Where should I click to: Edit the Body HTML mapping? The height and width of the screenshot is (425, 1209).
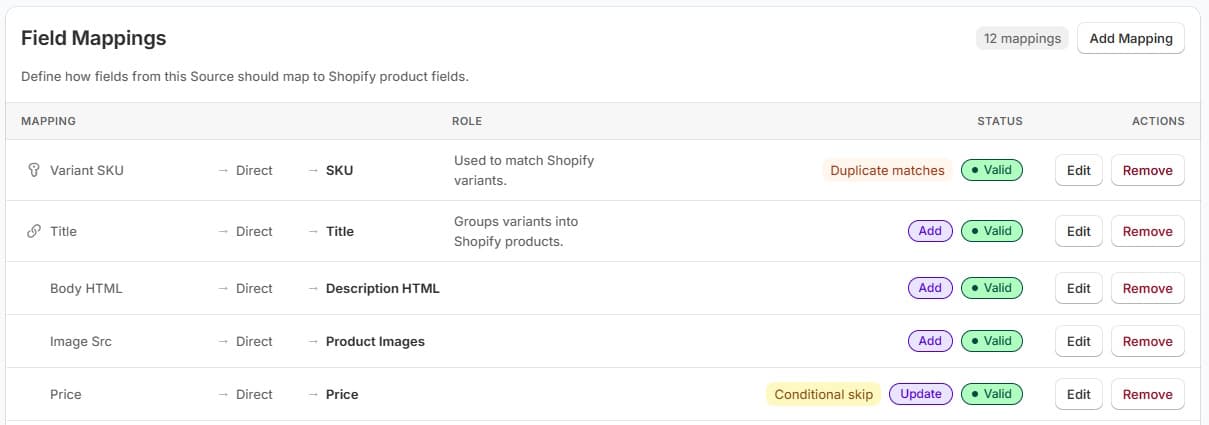click(1078, 288)
